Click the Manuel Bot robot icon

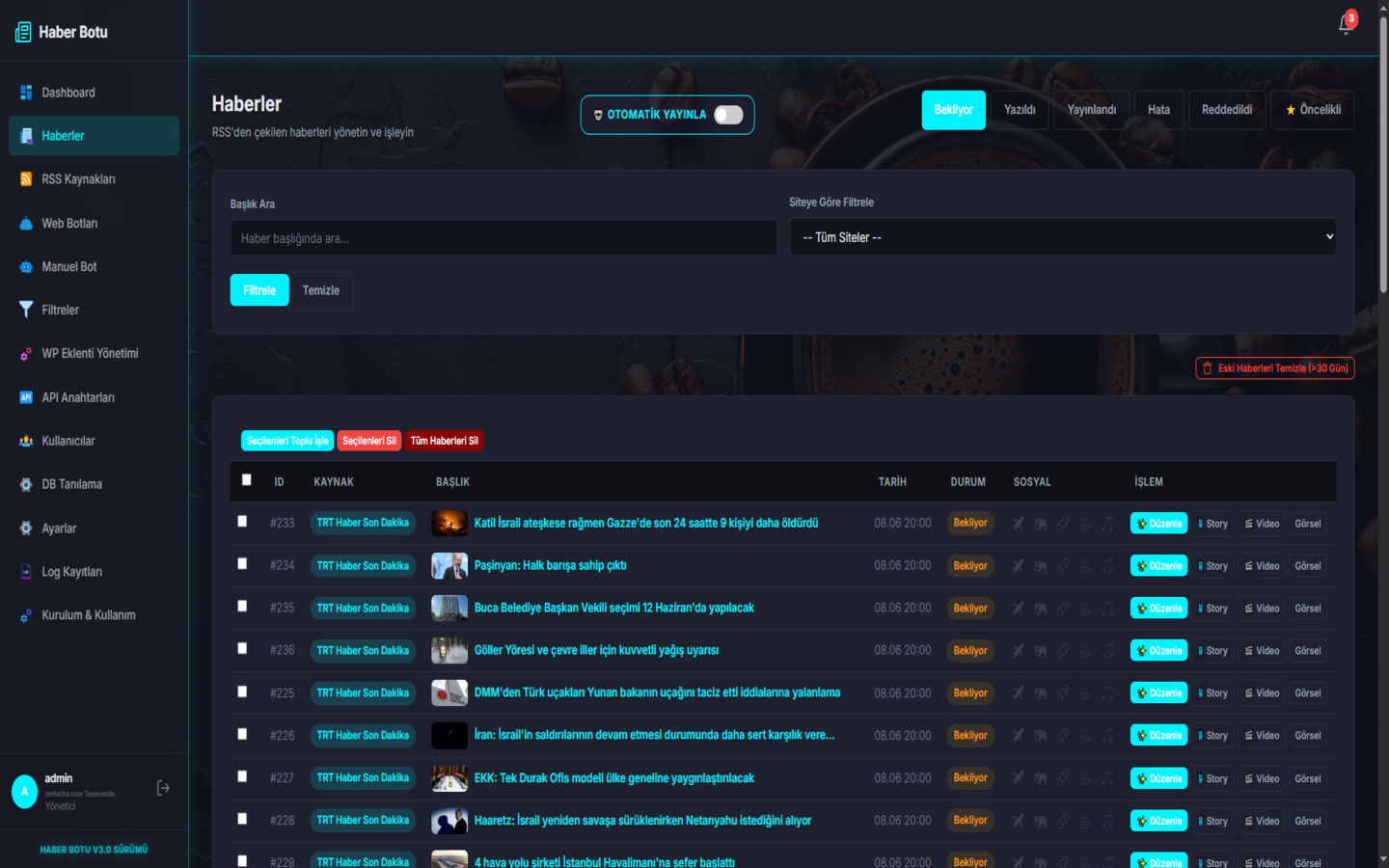click(26, 267)
